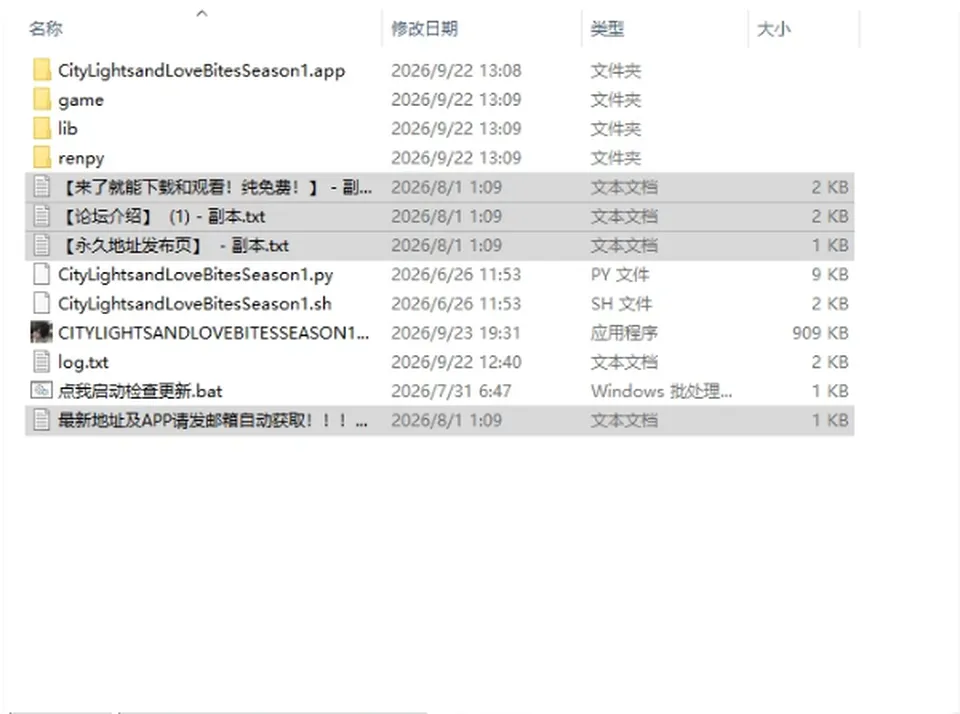The image size is (960, 714).
Task: Sort by the 大小 column header
Action: click(773, 29)
